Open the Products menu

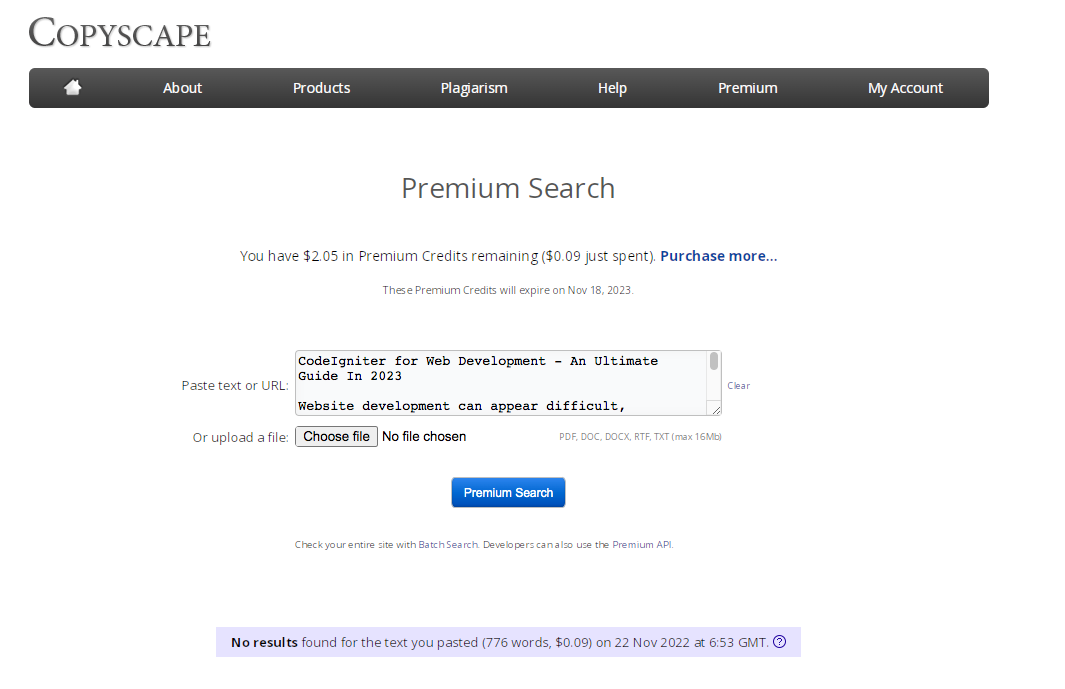(321, 88)
